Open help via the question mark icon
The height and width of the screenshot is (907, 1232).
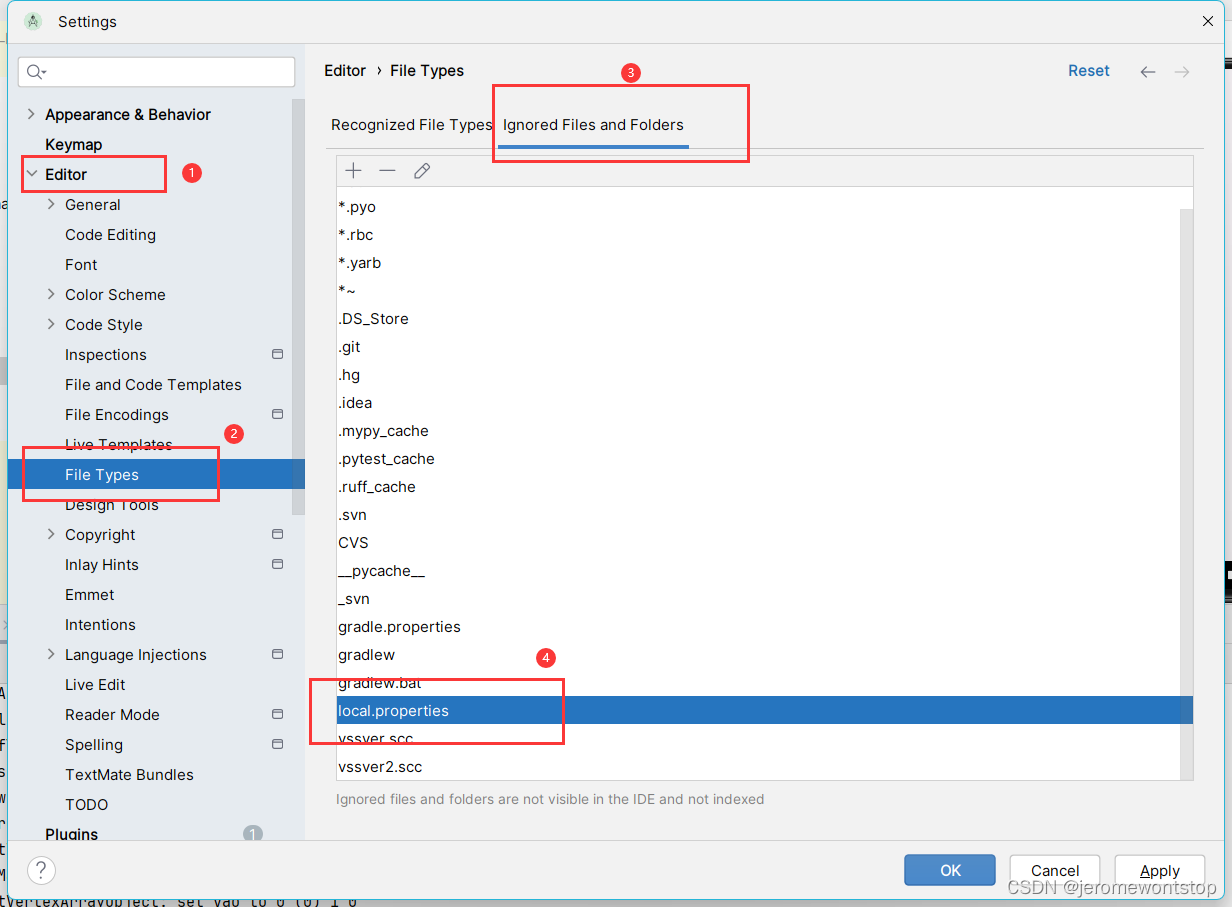coord(40,870)
